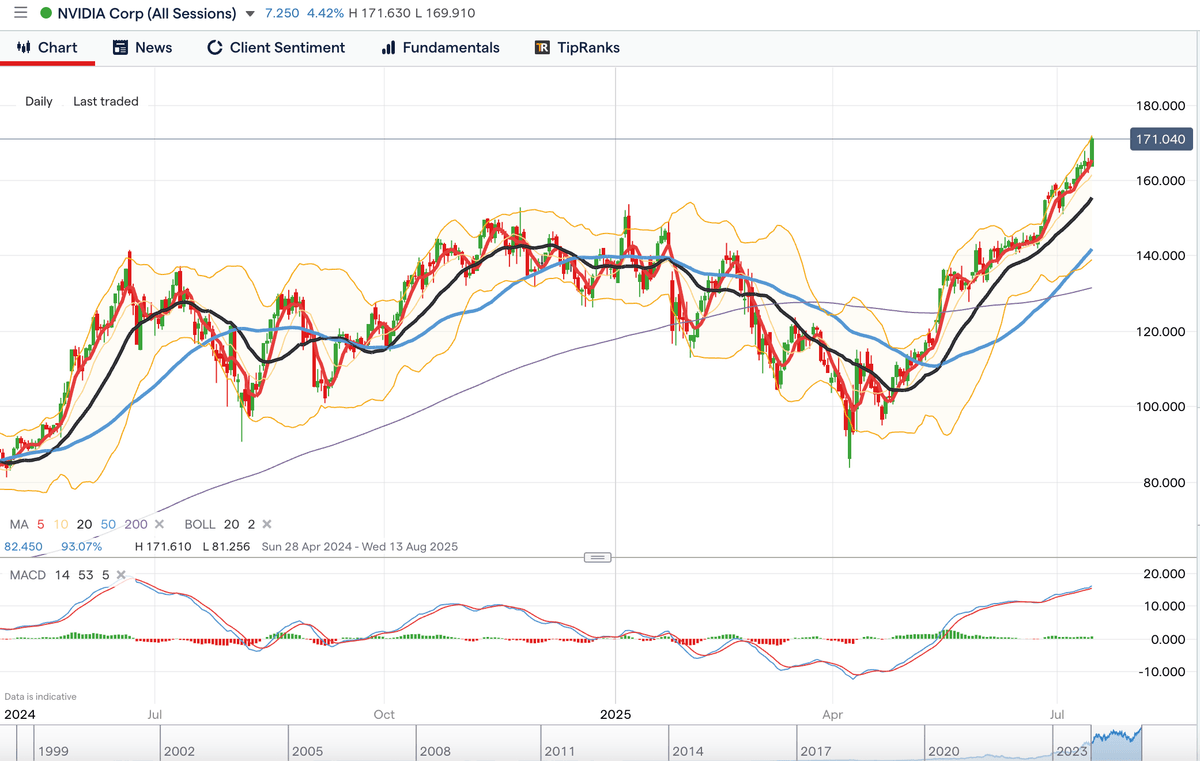Click the H 171.610 range high value
Image resolution: width=1200 pixels, height=761 pixels.
pos(163,547)
